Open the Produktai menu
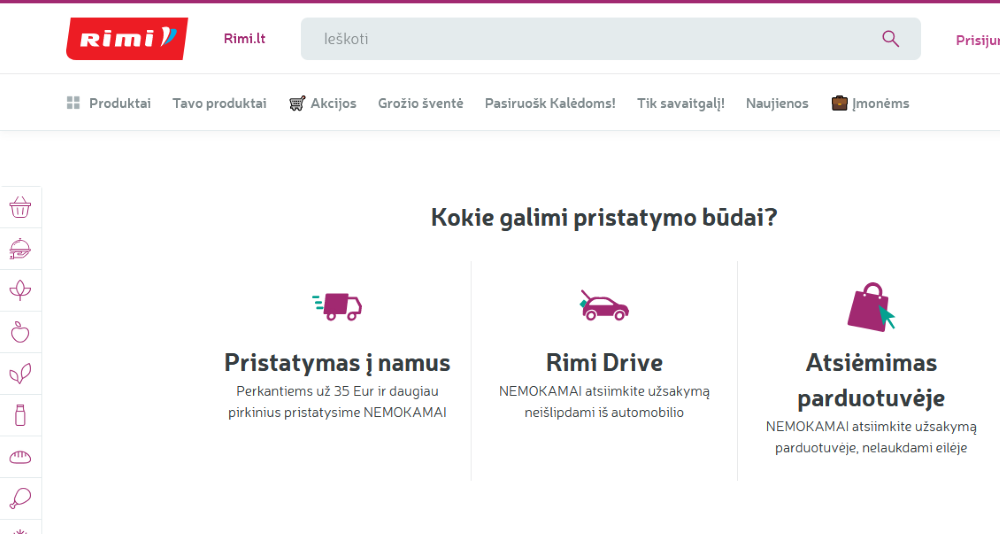 tap(108, 103)
